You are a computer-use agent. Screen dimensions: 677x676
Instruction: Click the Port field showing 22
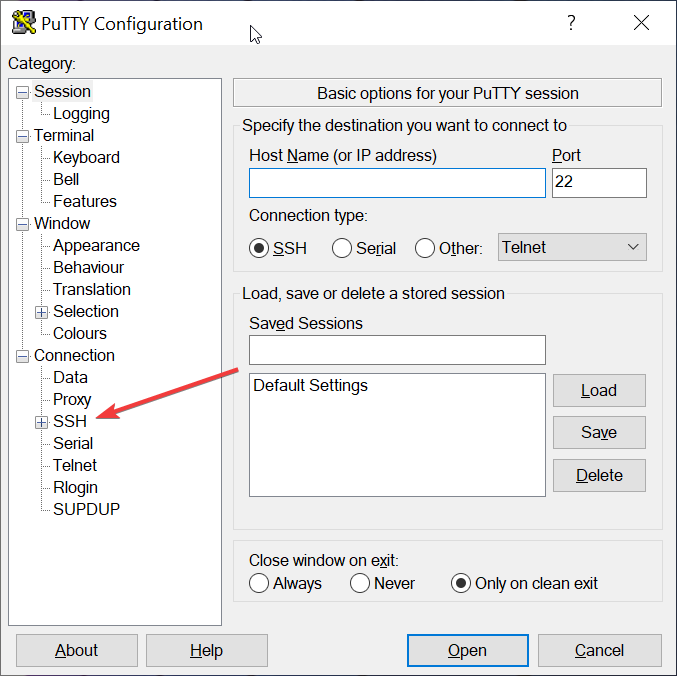tap(599, 183)
